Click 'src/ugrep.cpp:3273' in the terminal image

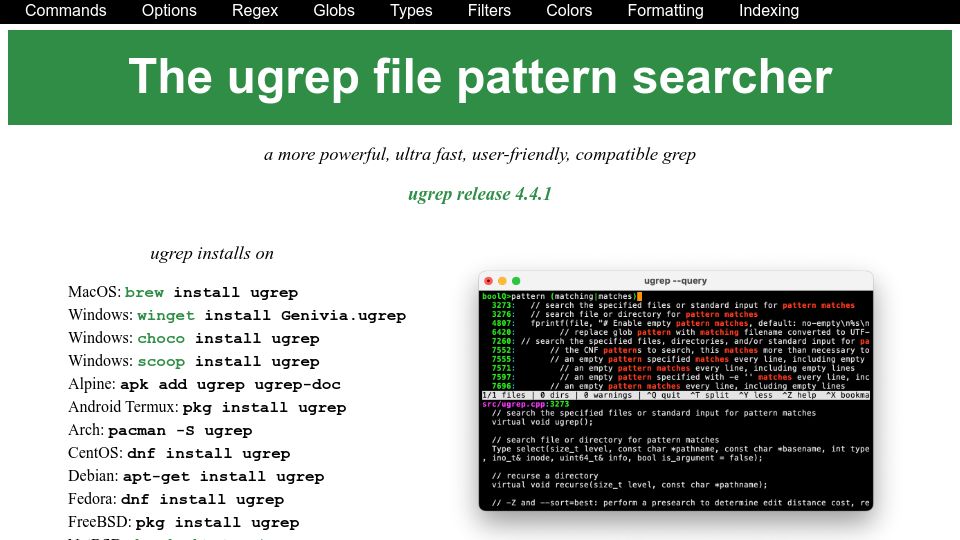coord(526,404)
